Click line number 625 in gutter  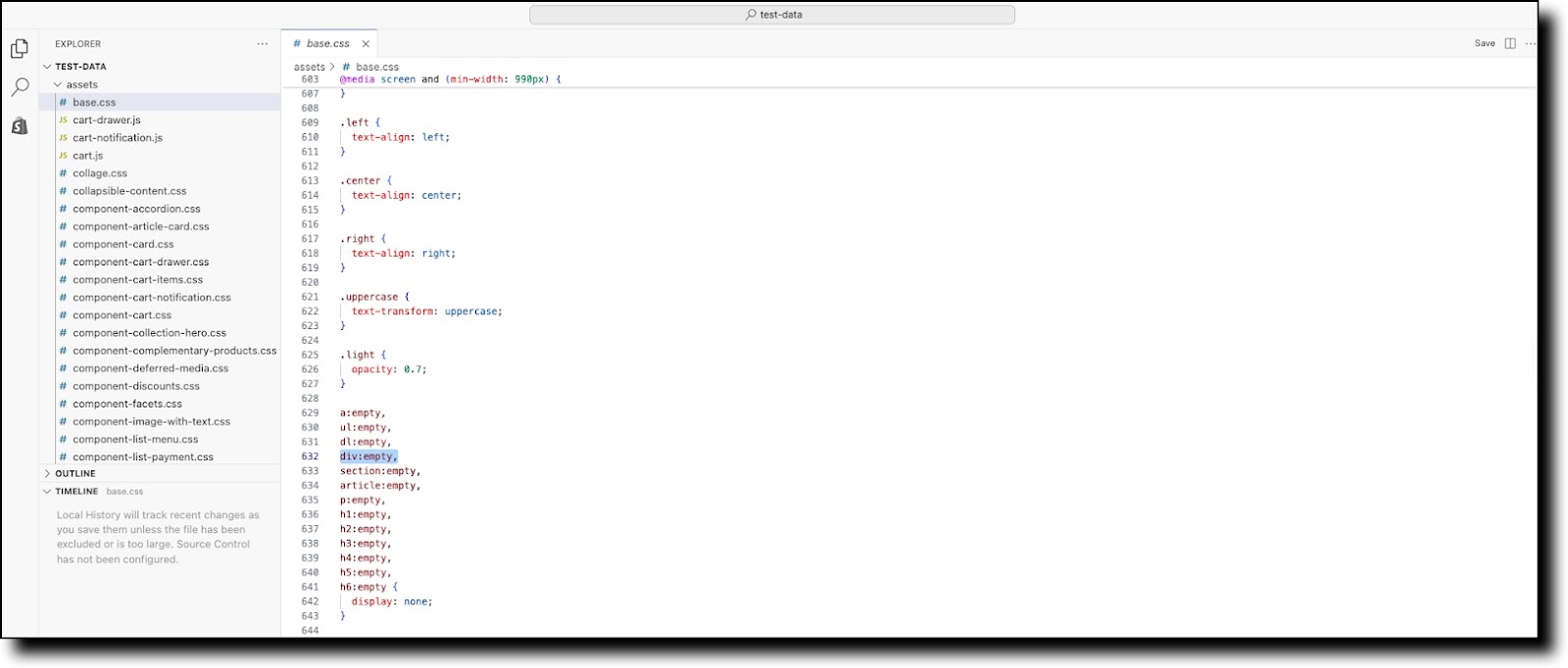pyautogui.click(x=310, y=355)
